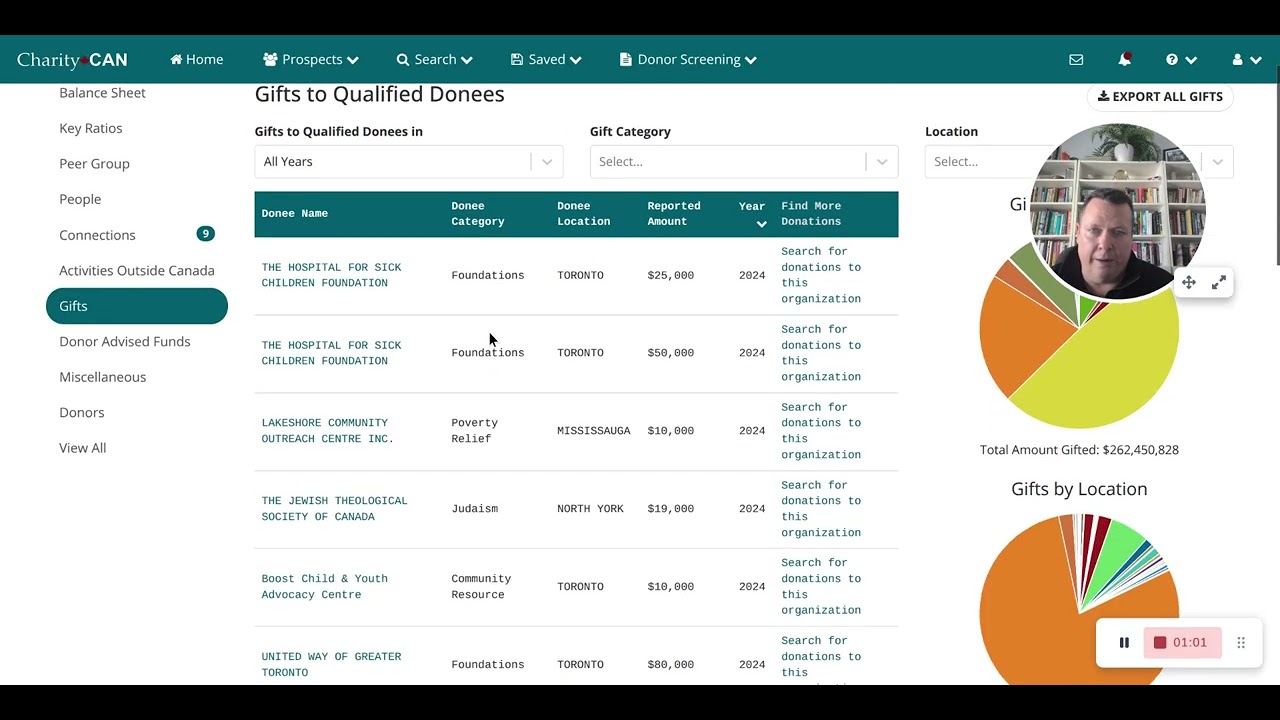The width and height of the screenshot is (1280, 720).
Task: Open Connections in sidebar
Action: click(x=97, y=235)
